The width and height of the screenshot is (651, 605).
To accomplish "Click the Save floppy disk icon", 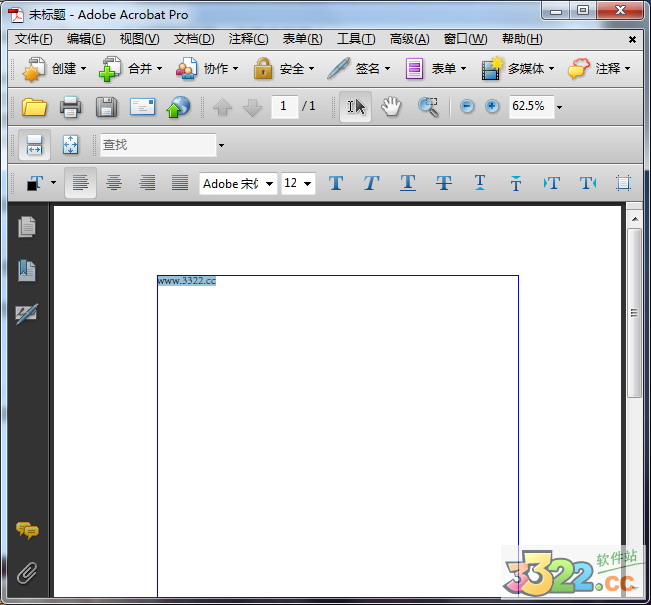I will click(x=106, y=107).
